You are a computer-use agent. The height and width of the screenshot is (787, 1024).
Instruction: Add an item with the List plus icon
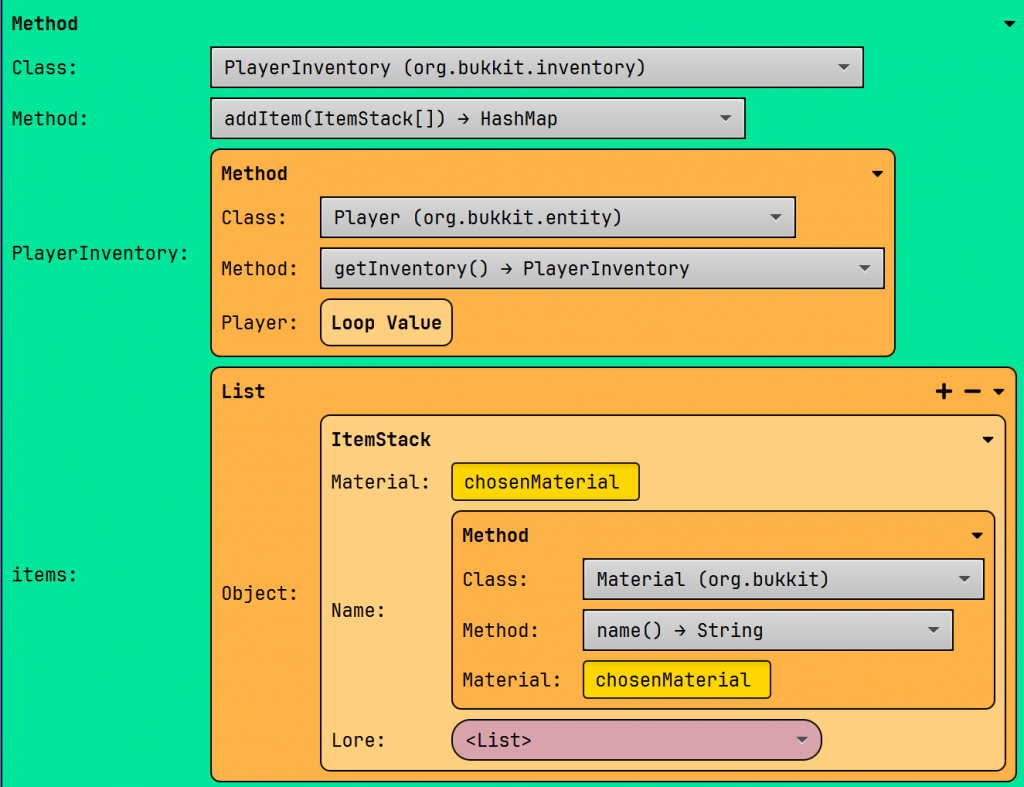pos(943,392)
